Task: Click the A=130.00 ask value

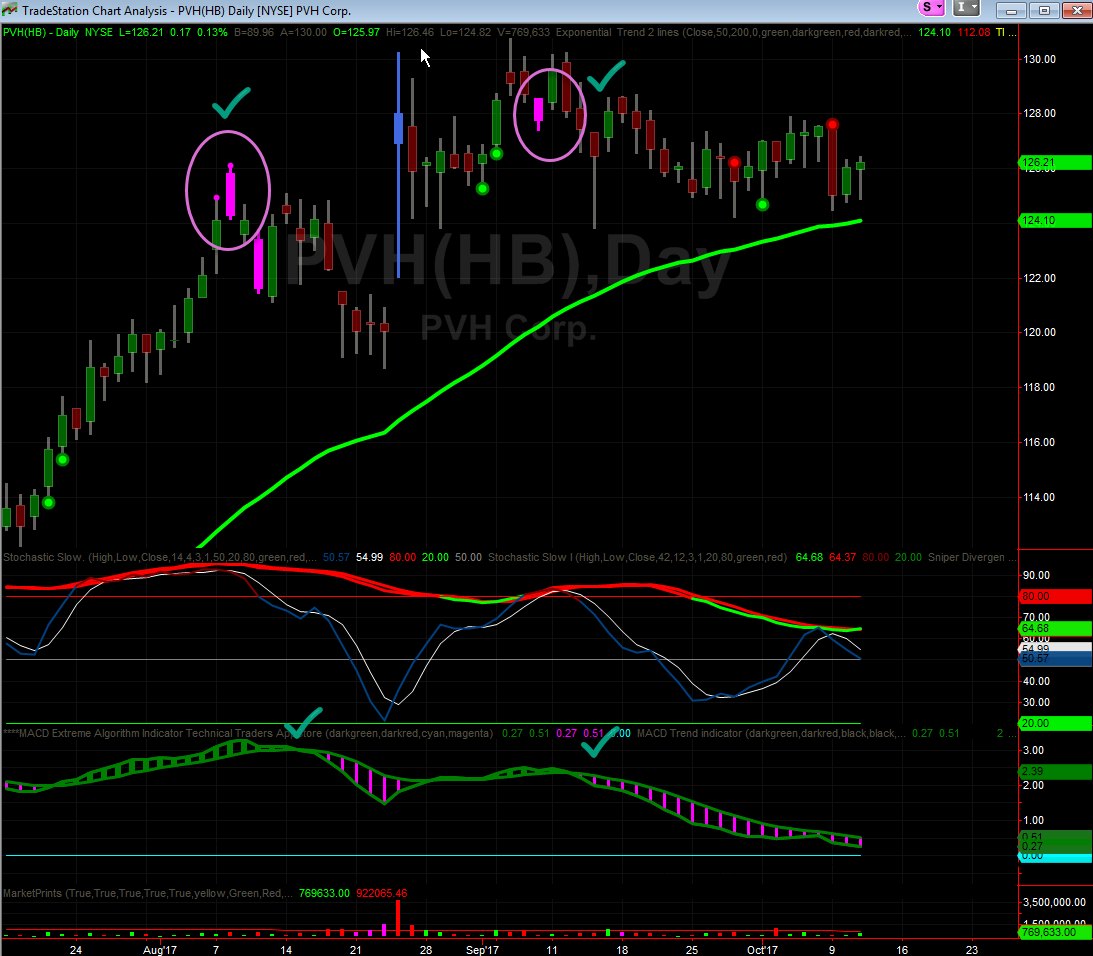Action: 303,32
